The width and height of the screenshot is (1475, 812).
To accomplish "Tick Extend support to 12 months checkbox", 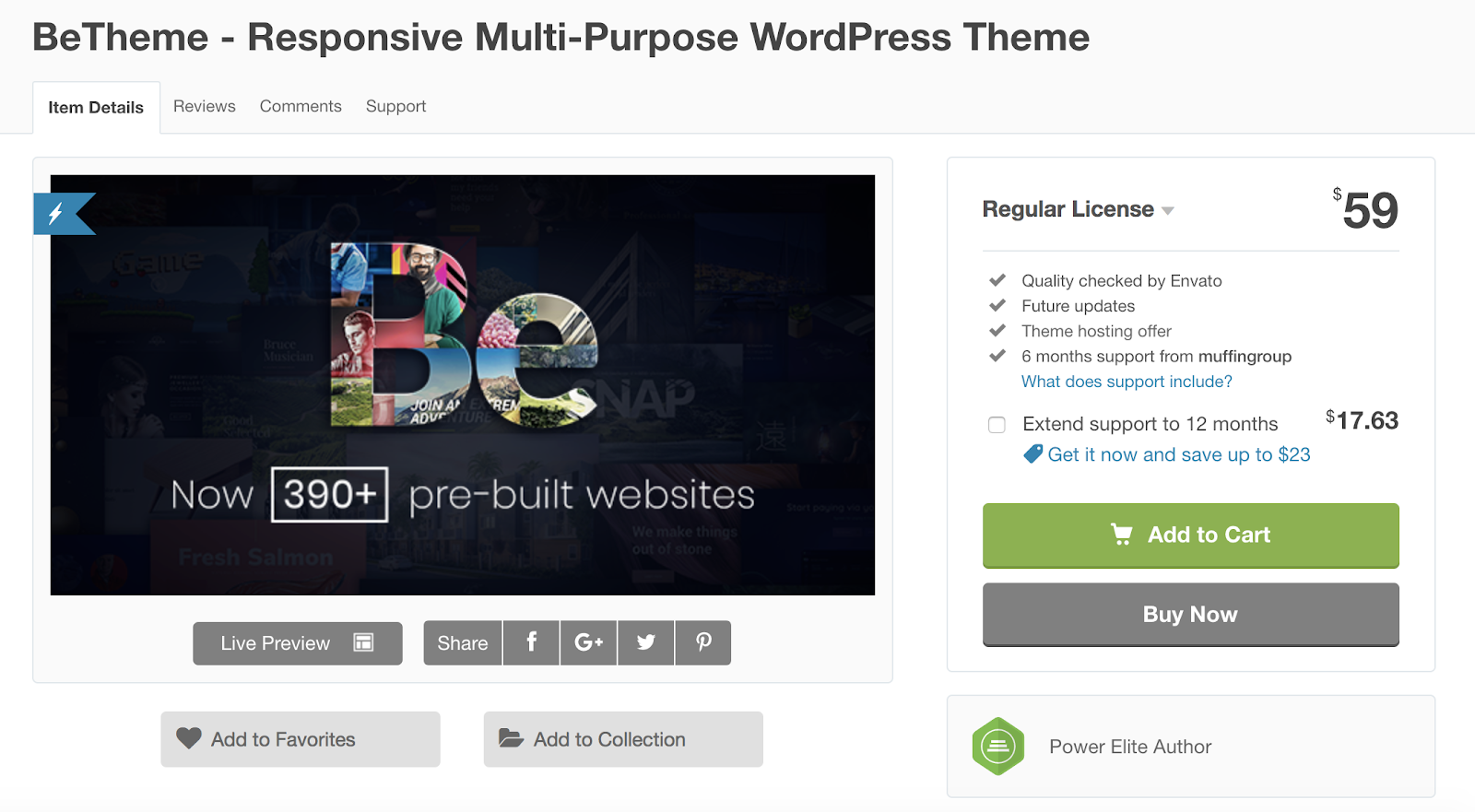I will [x=997, y=425].
